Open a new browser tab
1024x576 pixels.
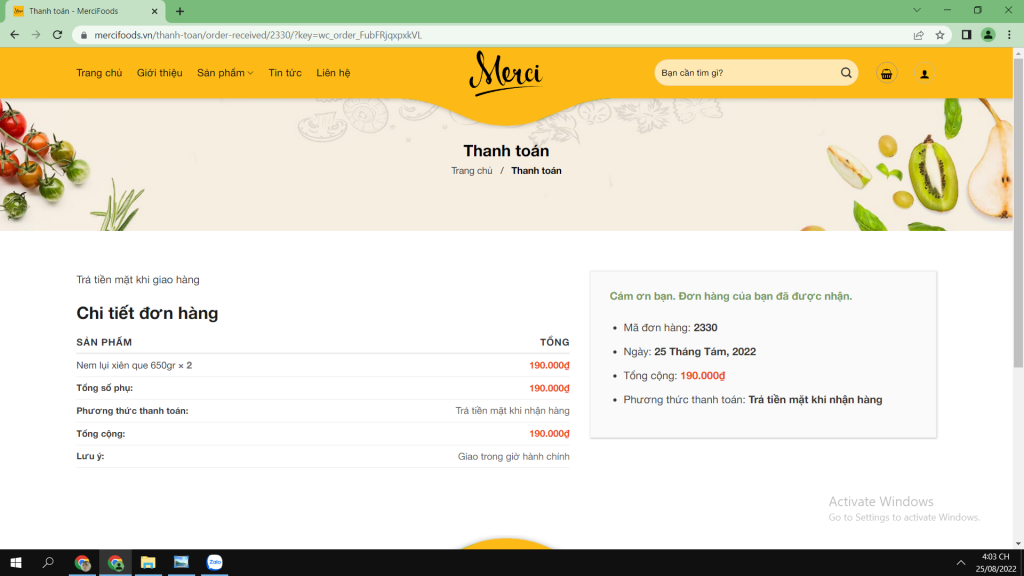pos(180,11)
